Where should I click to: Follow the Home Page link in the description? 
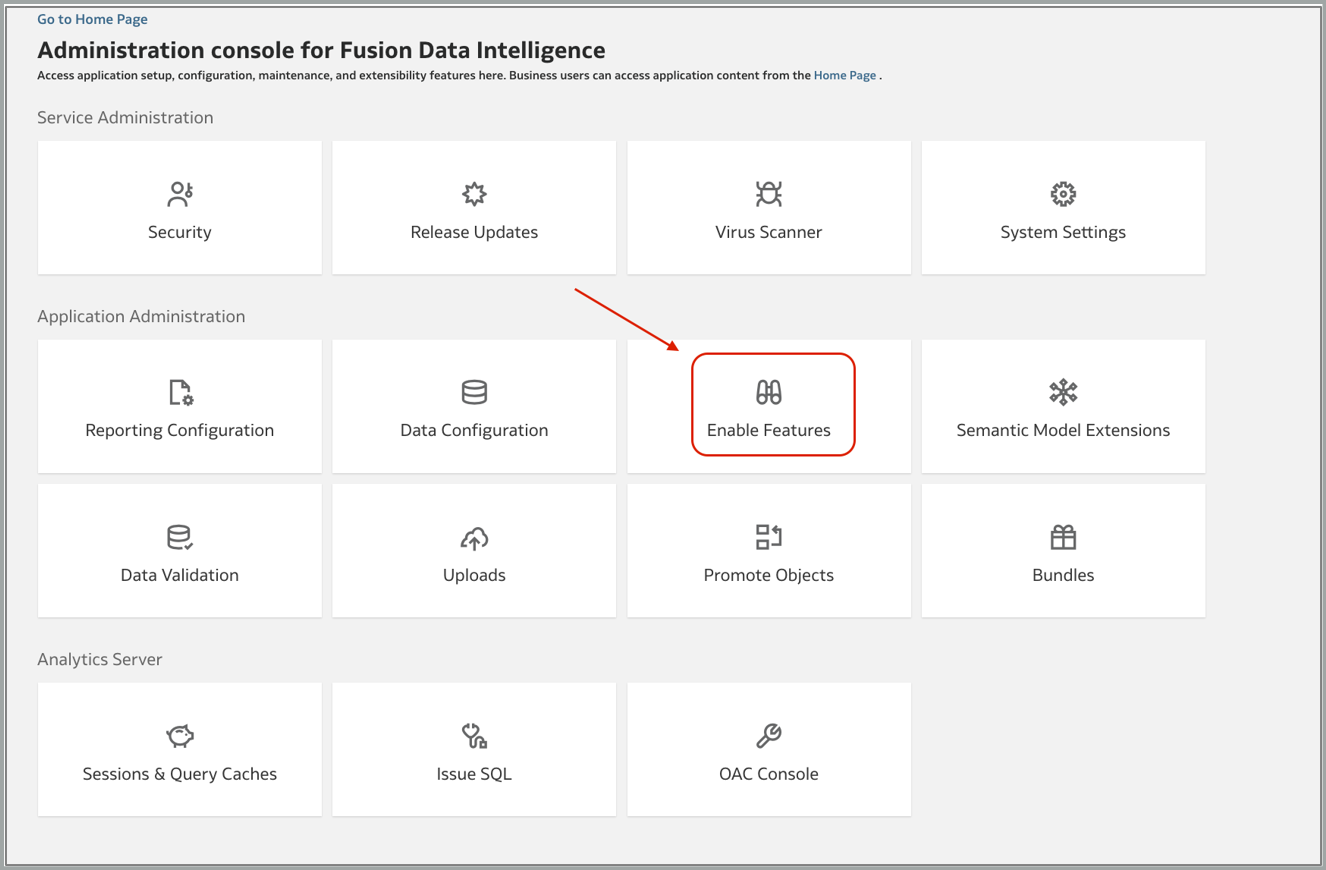[843, 75]
